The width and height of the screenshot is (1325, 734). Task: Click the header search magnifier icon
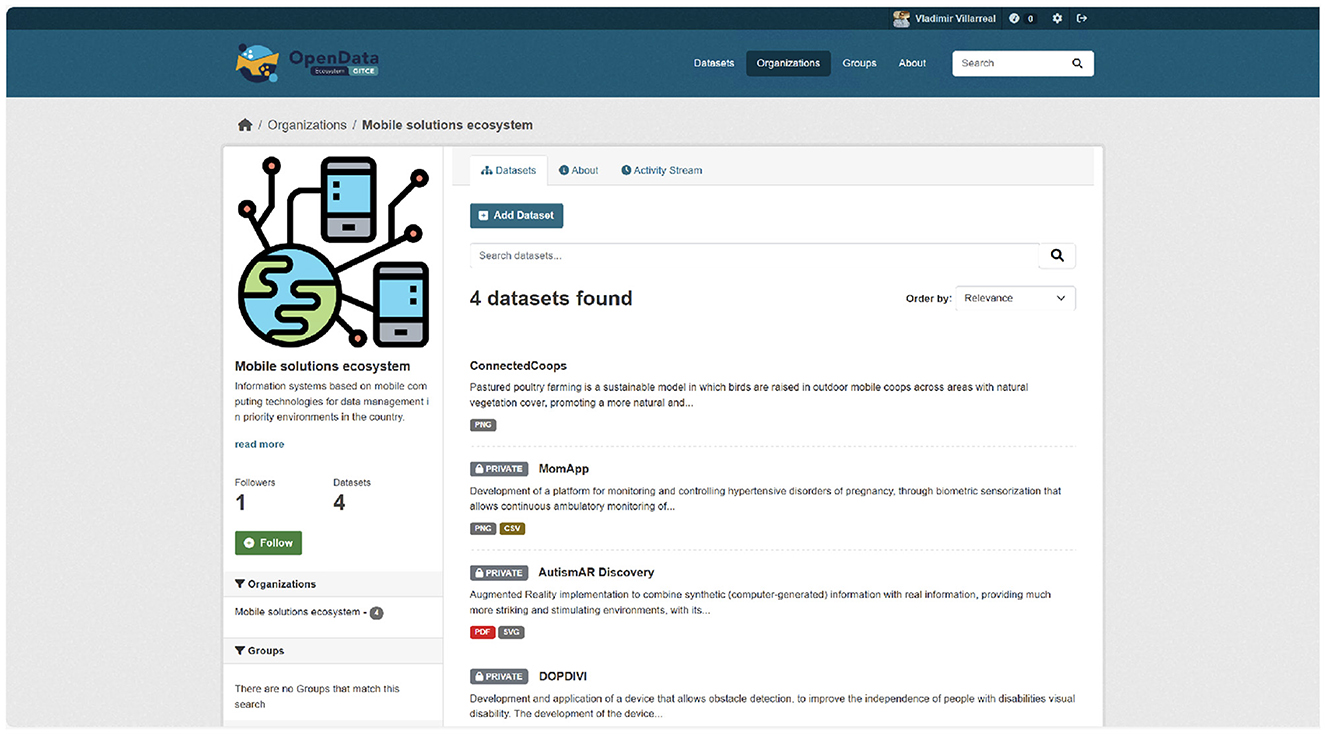click(1077, 63)
